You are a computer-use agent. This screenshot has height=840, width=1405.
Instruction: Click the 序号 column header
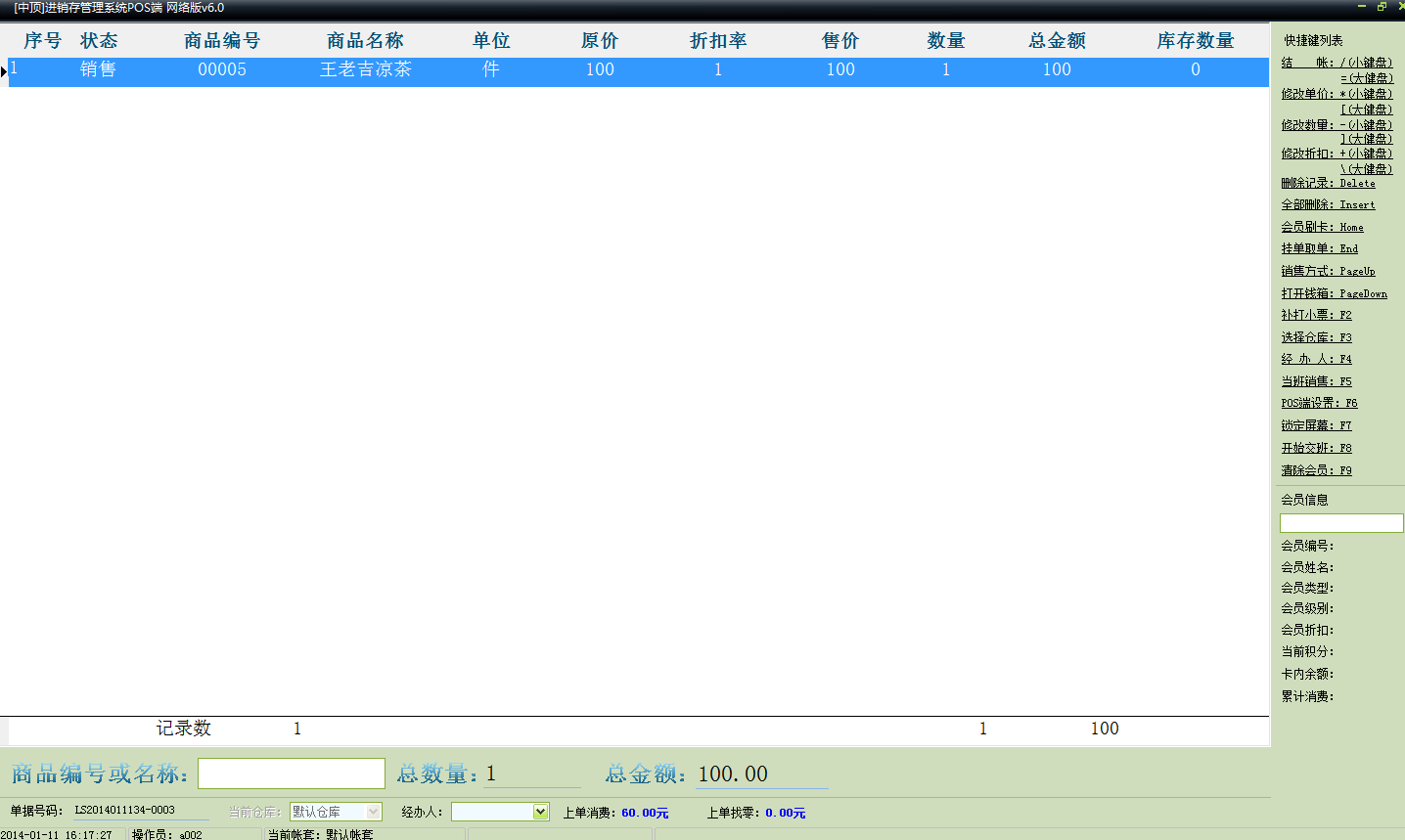[42, 41]
